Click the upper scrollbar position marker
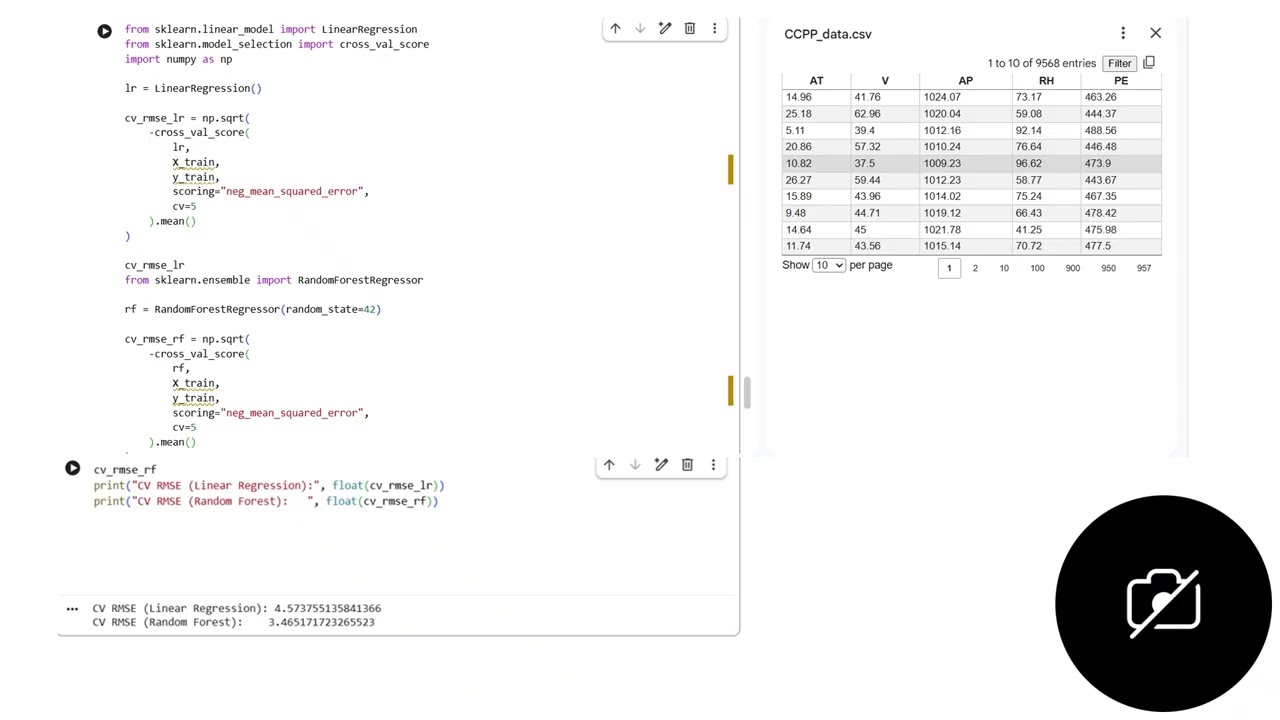This screenshot has height=720, width=1280. (730, 169)
